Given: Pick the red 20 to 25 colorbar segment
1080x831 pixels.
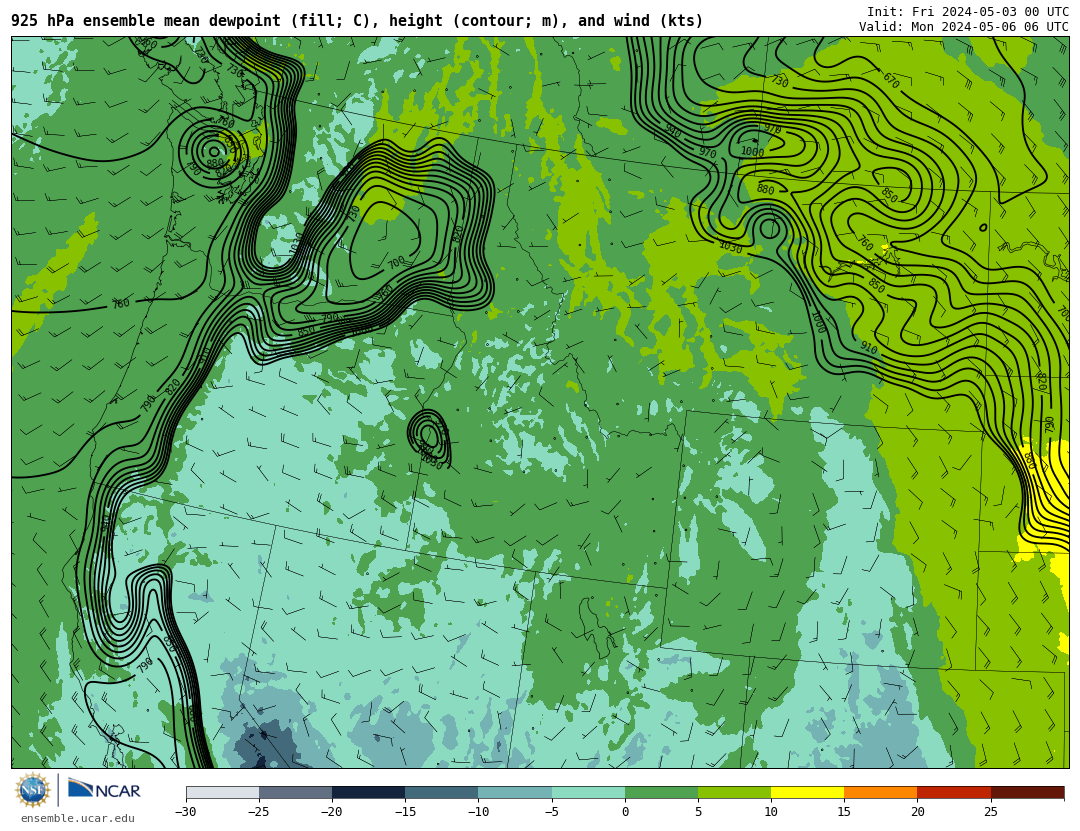Looking at the screenshot, I should [954, 792].
